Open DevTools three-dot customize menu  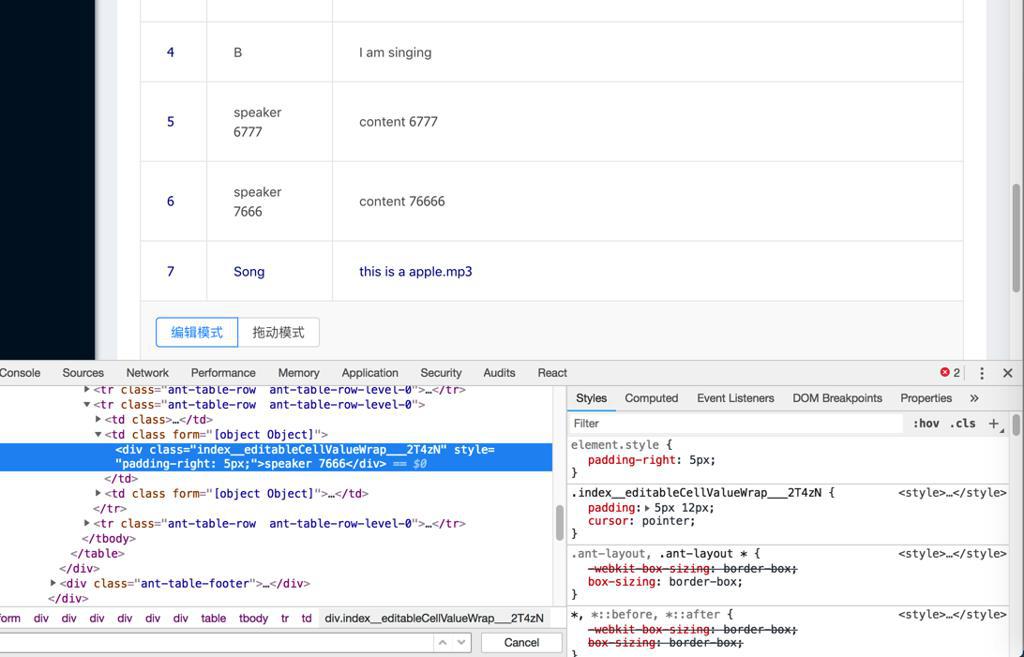pyautogui.click(x=981, y=373)
